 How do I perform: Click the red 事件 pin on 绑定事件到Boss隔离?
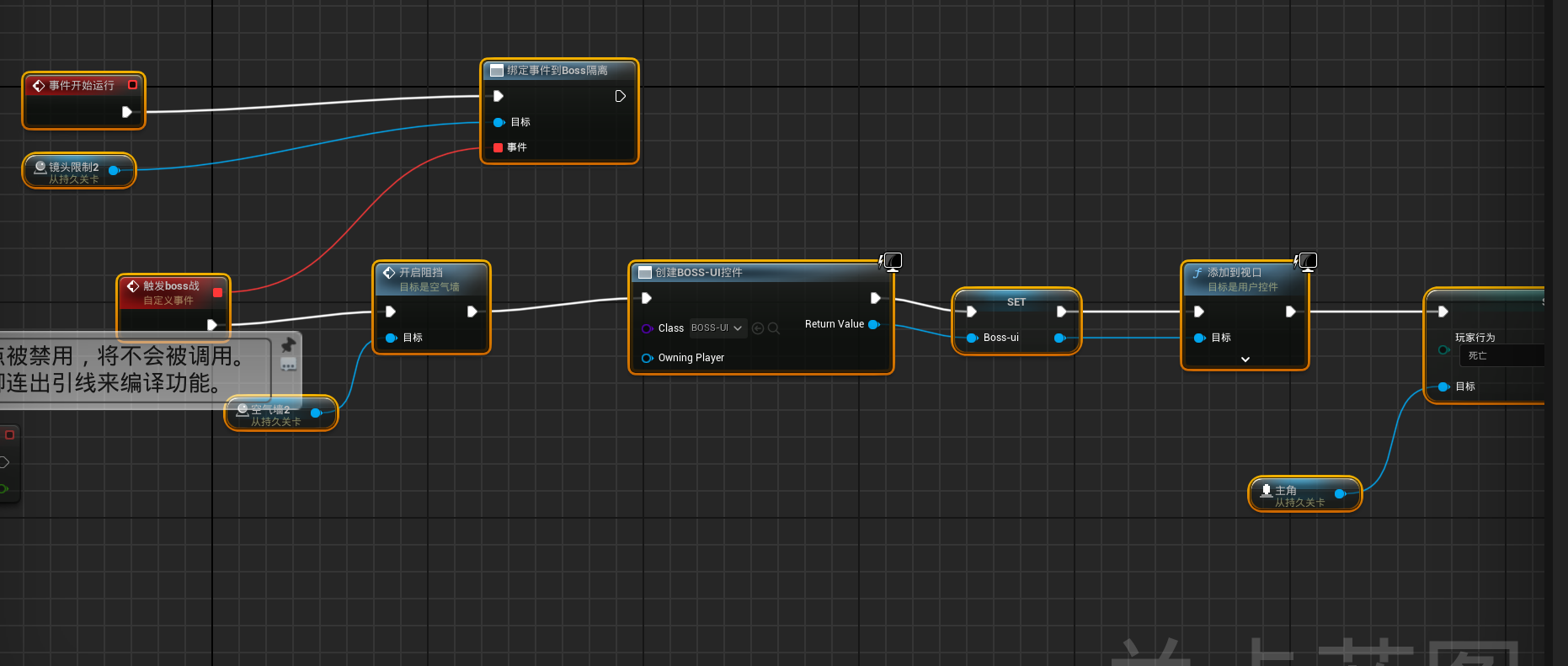click(499, 147)
